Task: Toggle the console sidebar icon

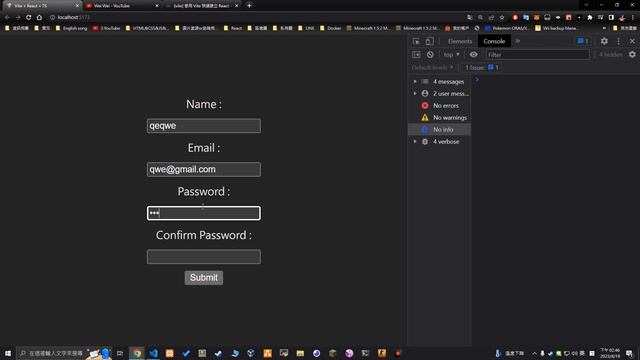Action: pos(416,54)
